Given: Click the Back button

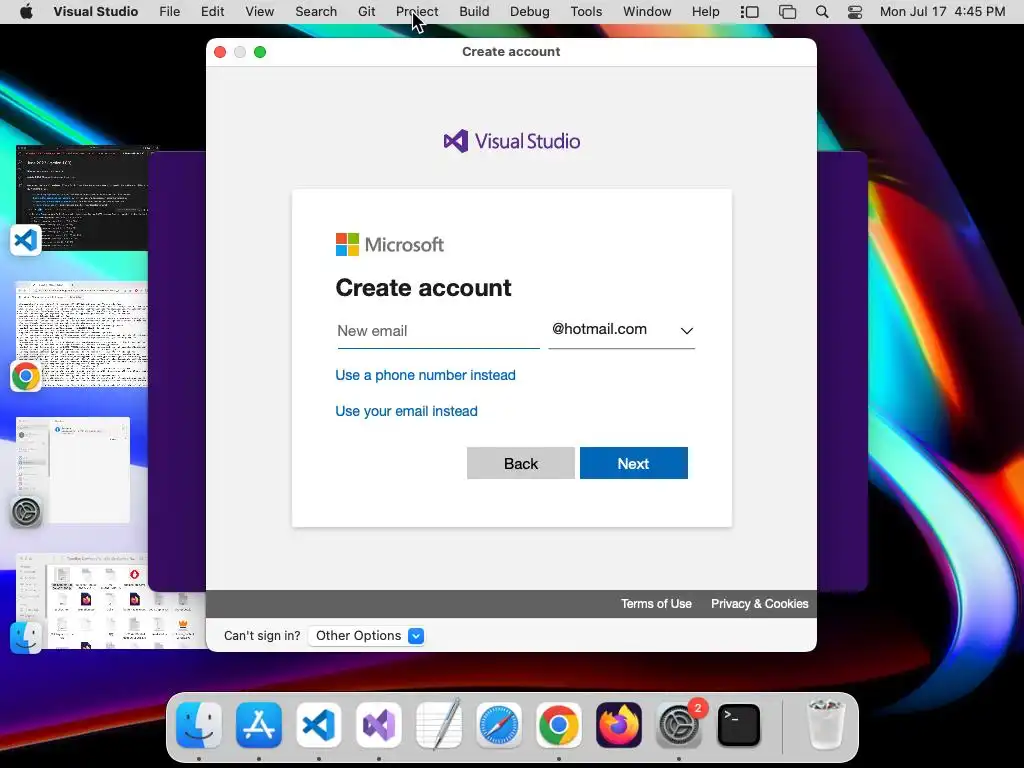Looking at the screenshot, I should click(520, 463).
